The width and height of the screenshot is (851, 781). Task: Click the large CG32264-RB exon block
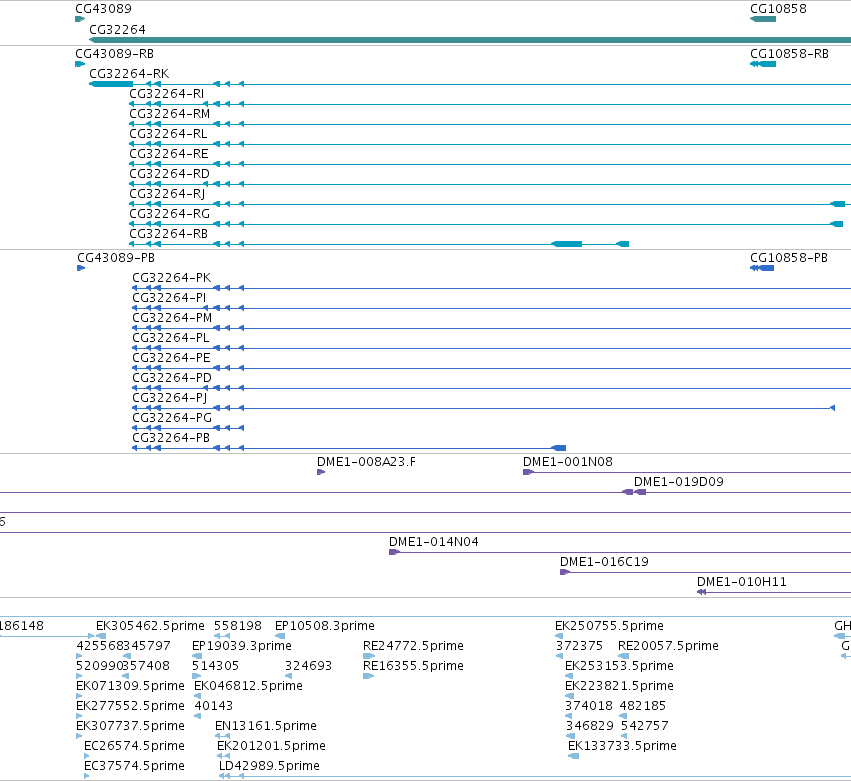[567, 244]
